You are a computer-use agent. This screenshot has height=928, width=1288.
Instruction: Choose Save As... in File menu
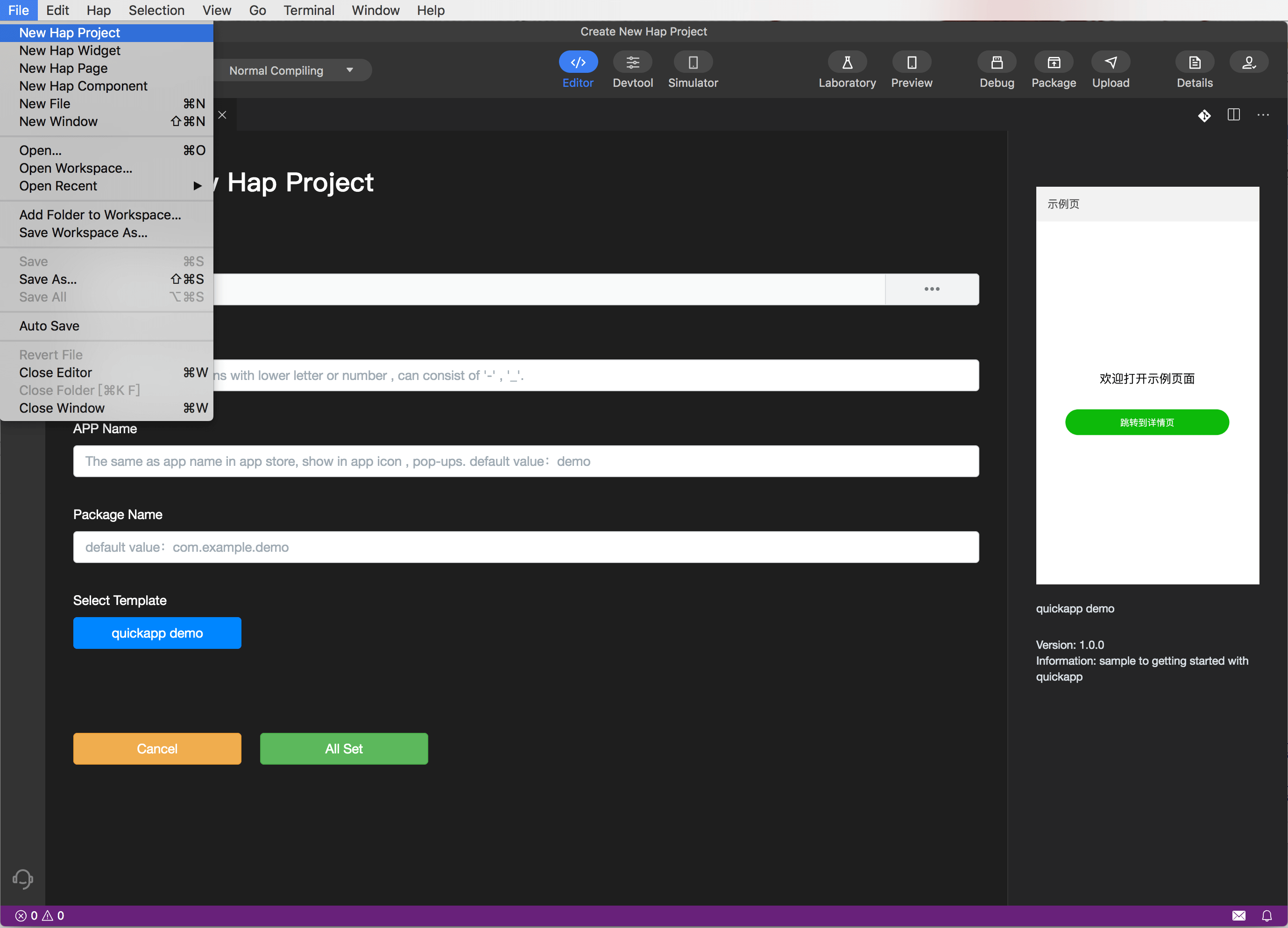point(107,279)
